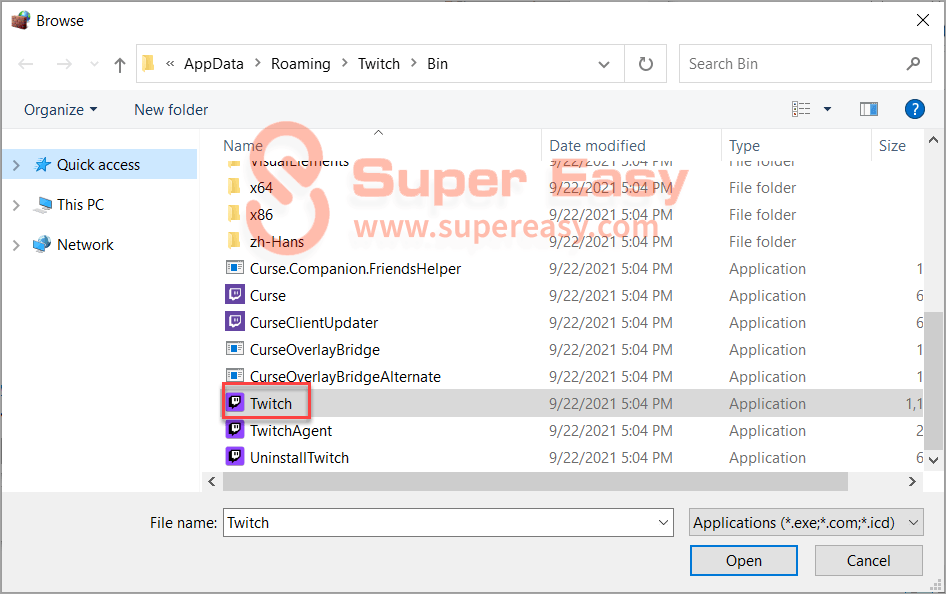Click the Roaming breadcrumb
Screen dimensions: 946x594
[300, 64]
